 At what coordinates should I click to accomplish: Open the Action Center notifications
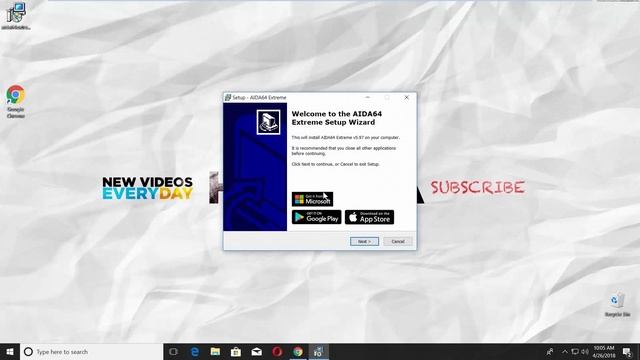627,351
